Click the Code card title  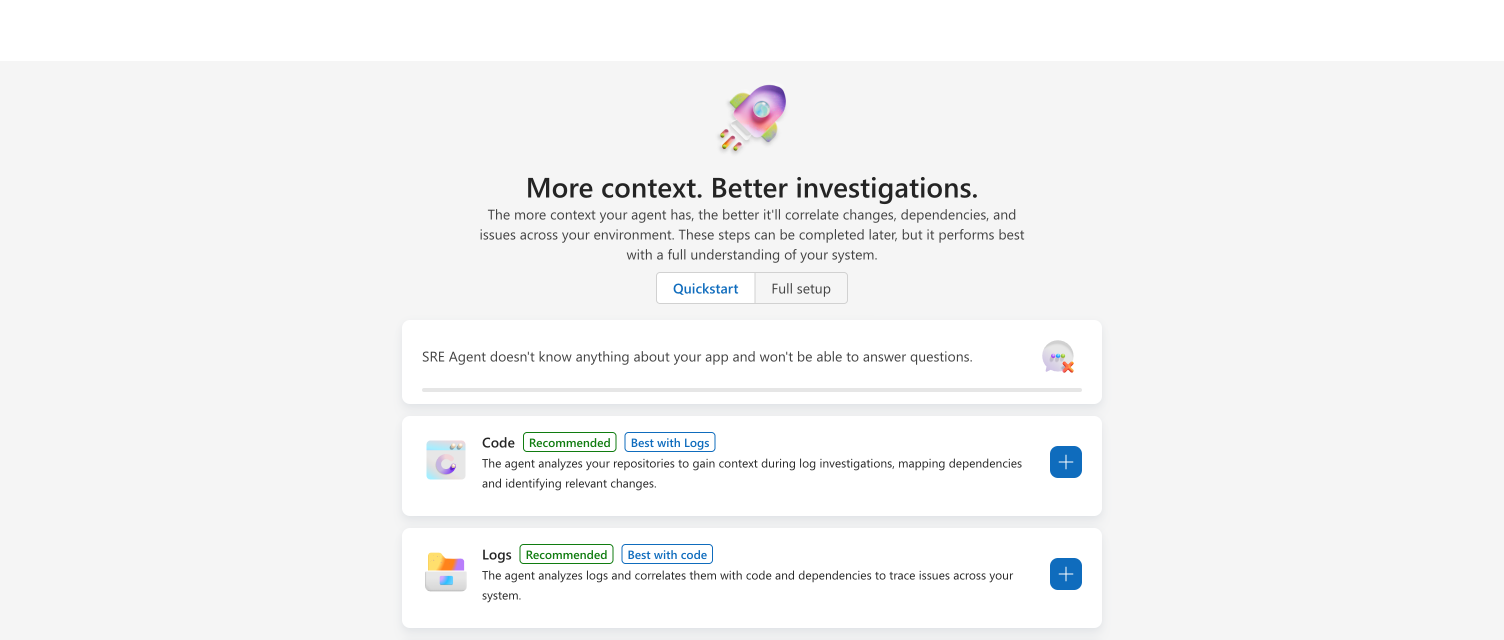pos(498,443)
